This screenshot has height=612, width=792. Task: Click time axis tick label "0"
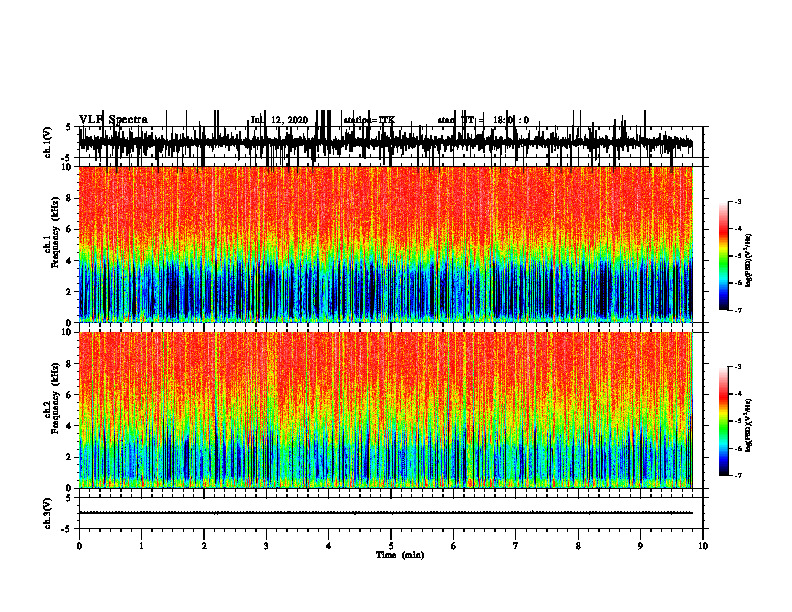[79, 546]
